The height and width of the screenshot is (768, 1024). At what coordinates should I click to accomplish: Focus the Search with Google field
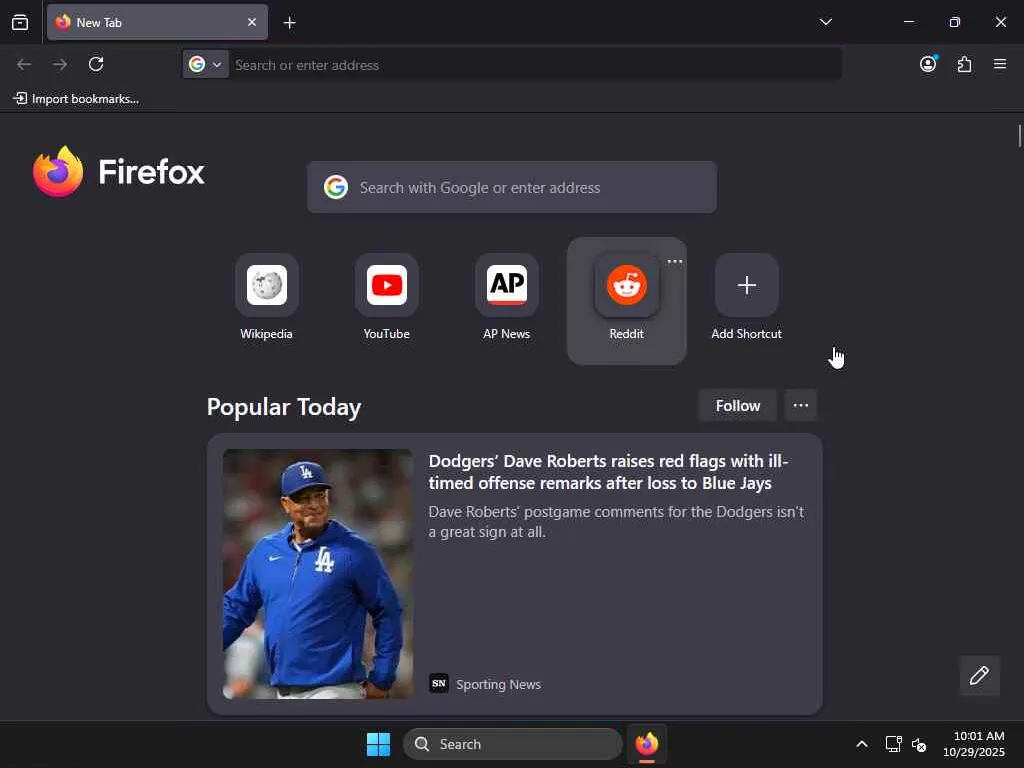pos(512,187)
